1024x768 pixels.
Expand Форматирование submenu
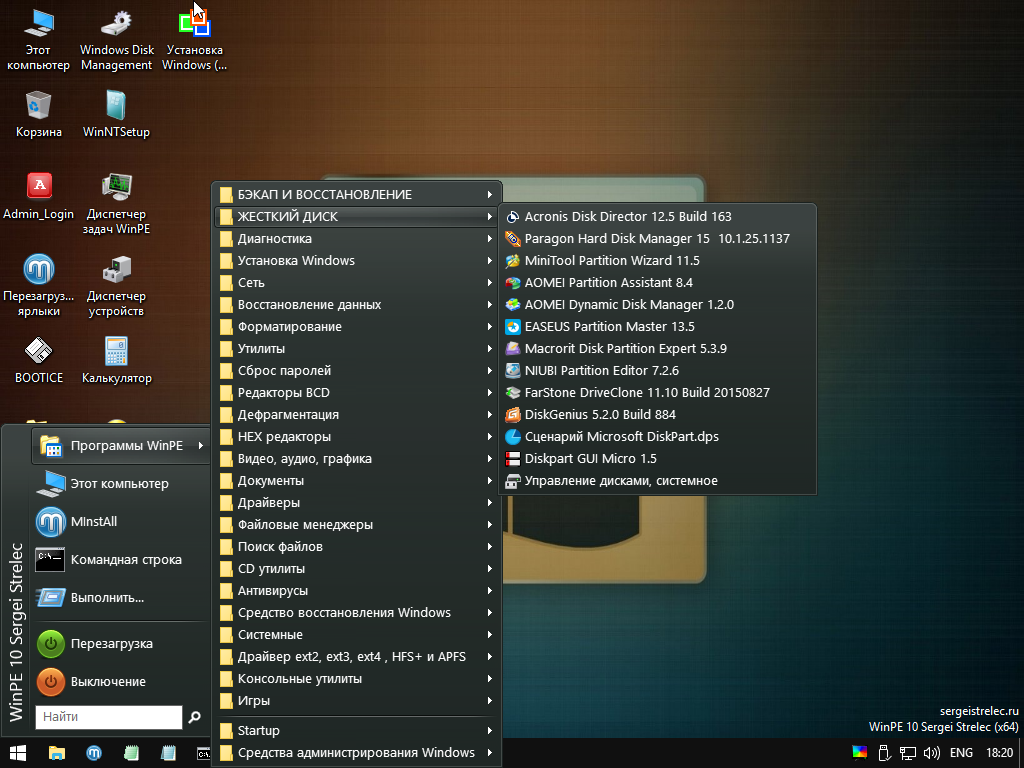pos(357,327)
